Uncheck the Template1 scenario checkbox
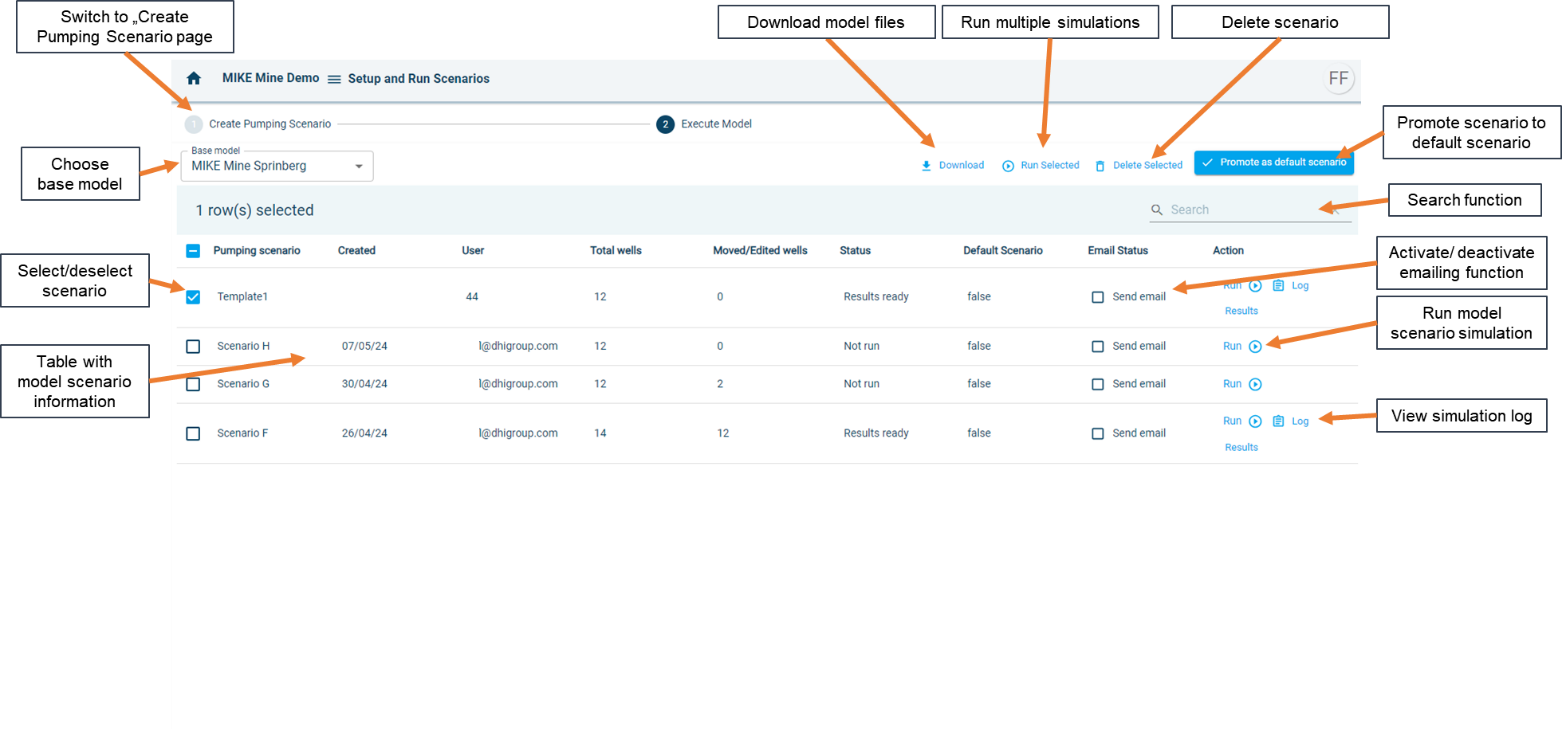The image size is (1562, 729). click(194, 297)
